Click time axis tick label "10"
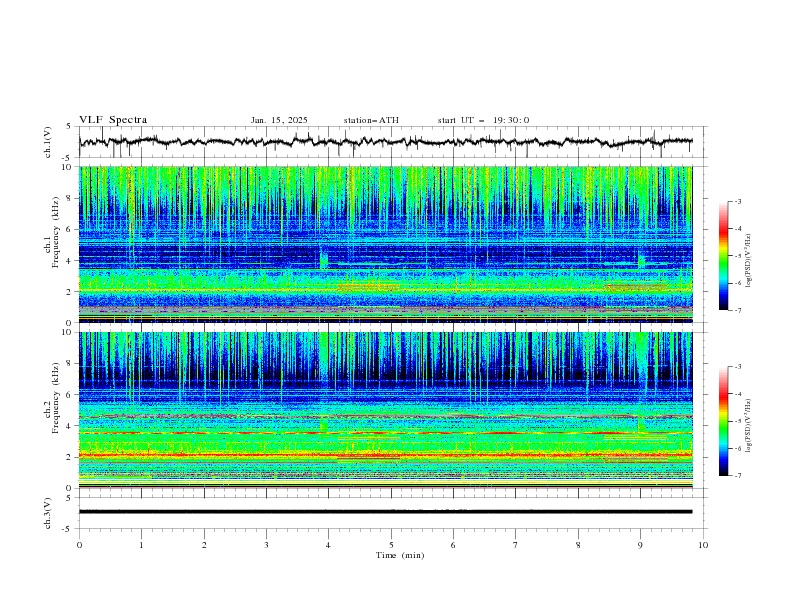The width and height of the screenshot is (792, 612). point(703,545)
